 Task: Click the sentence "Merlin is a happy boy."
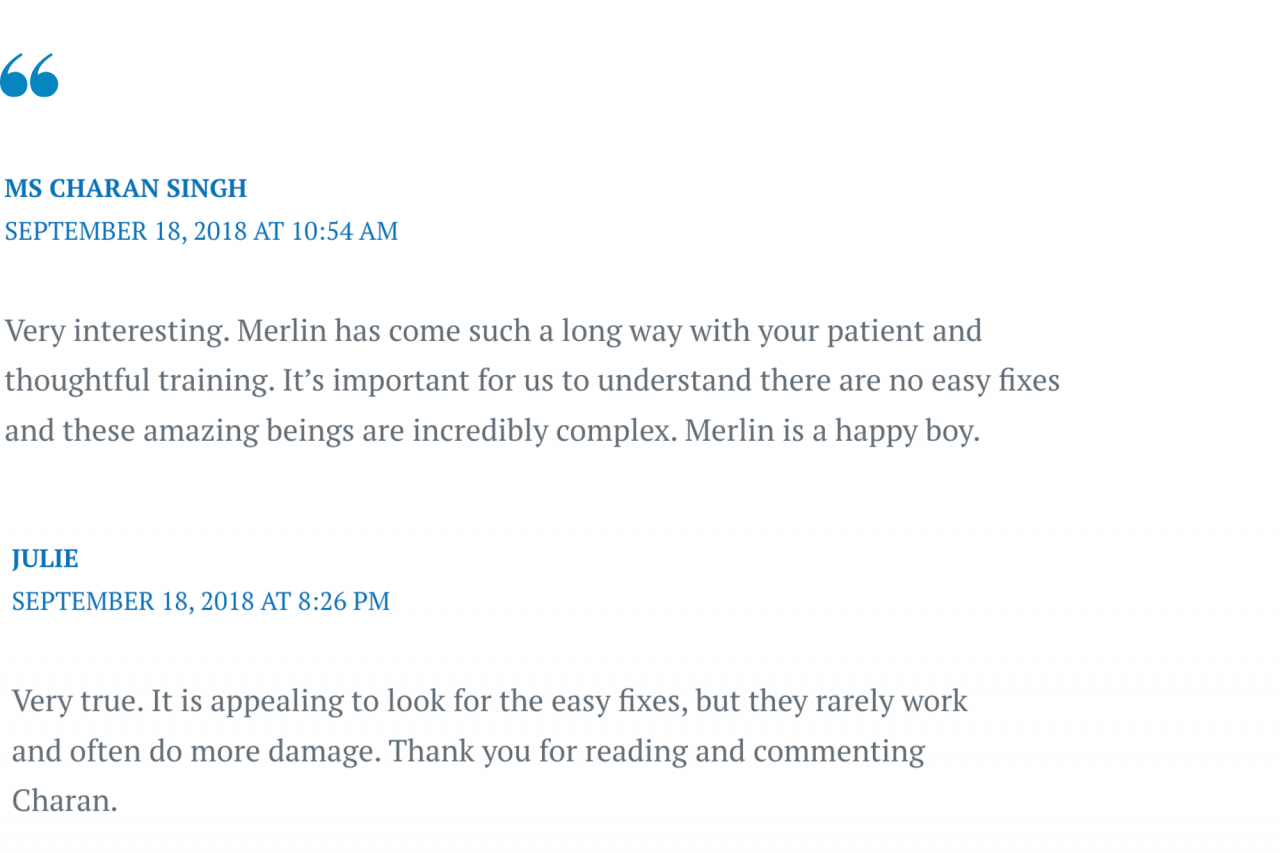(831, 430)
